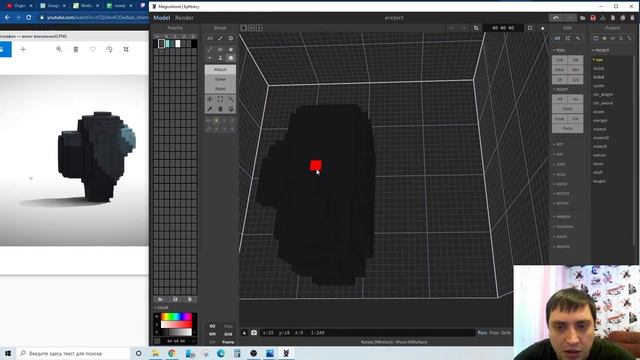Click the wrench icon in Edit panel
Screen dimensions: 640x360
578,38
